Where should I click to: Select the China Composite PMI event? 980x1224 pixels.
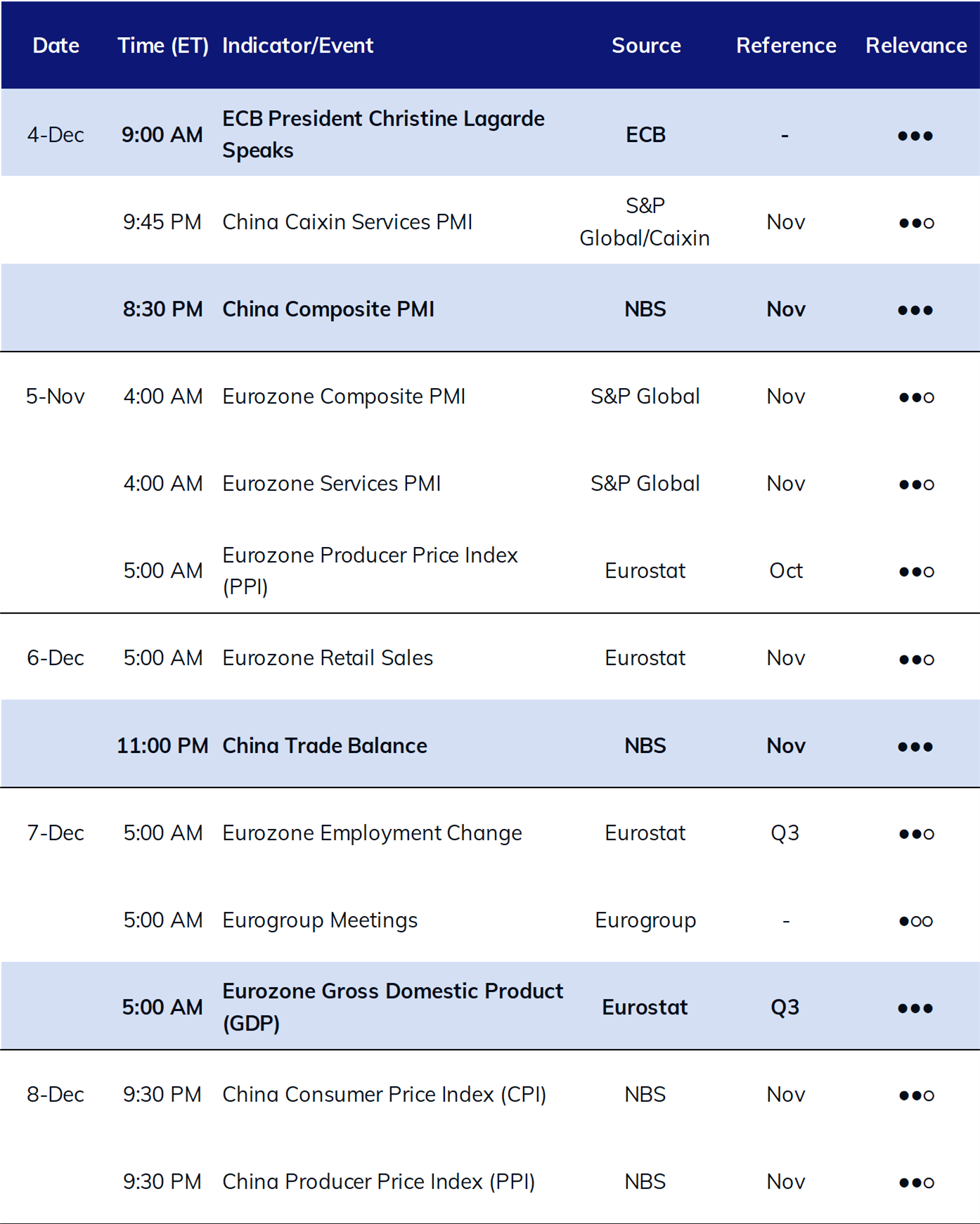coord(328,309)
